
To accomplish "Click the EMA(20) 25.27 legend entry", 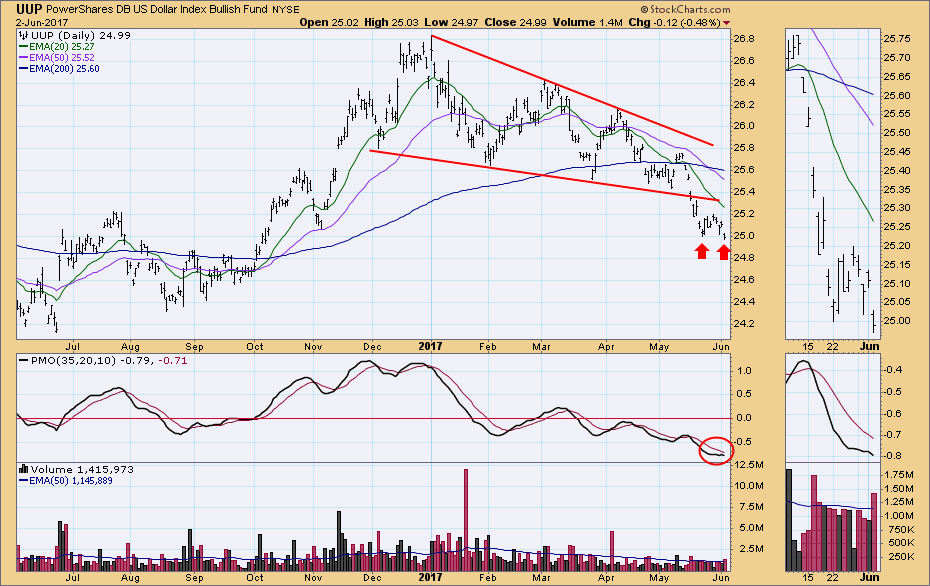I will (x=62, y=46).
